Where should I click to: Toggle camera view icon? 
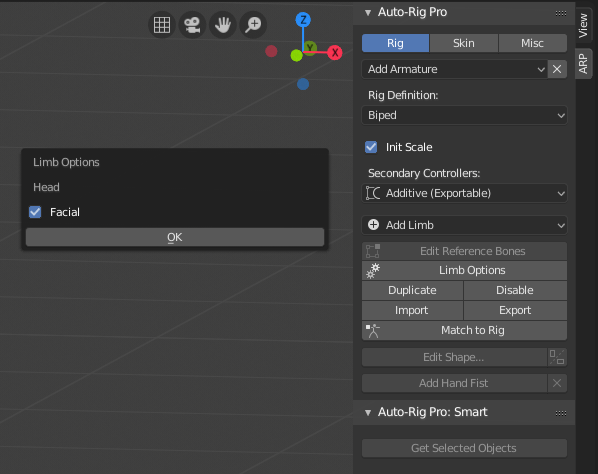(x=192, y=25)
